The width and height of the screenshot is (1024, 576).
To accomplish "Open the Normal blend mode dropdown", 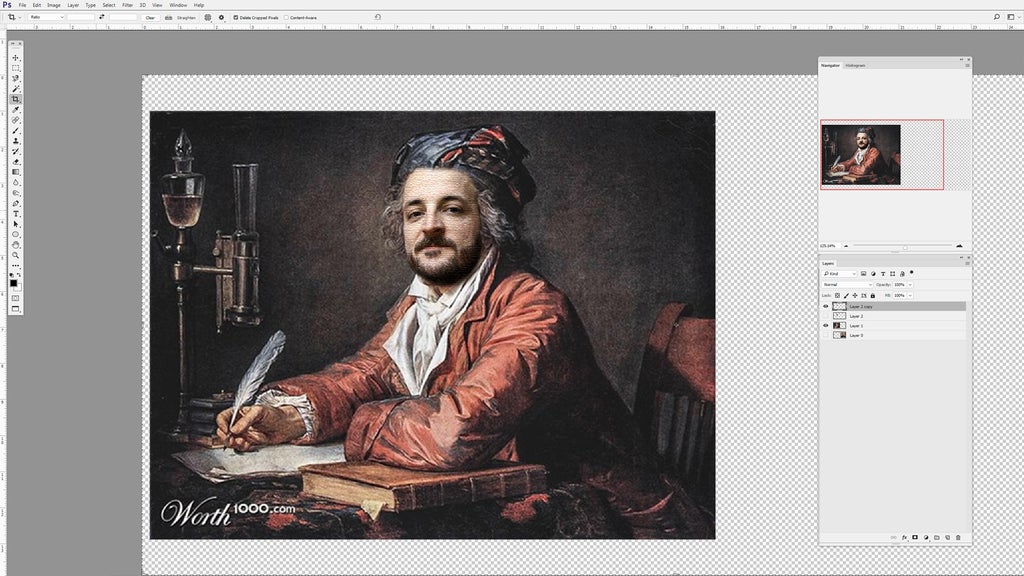I will tap(847, 285).
